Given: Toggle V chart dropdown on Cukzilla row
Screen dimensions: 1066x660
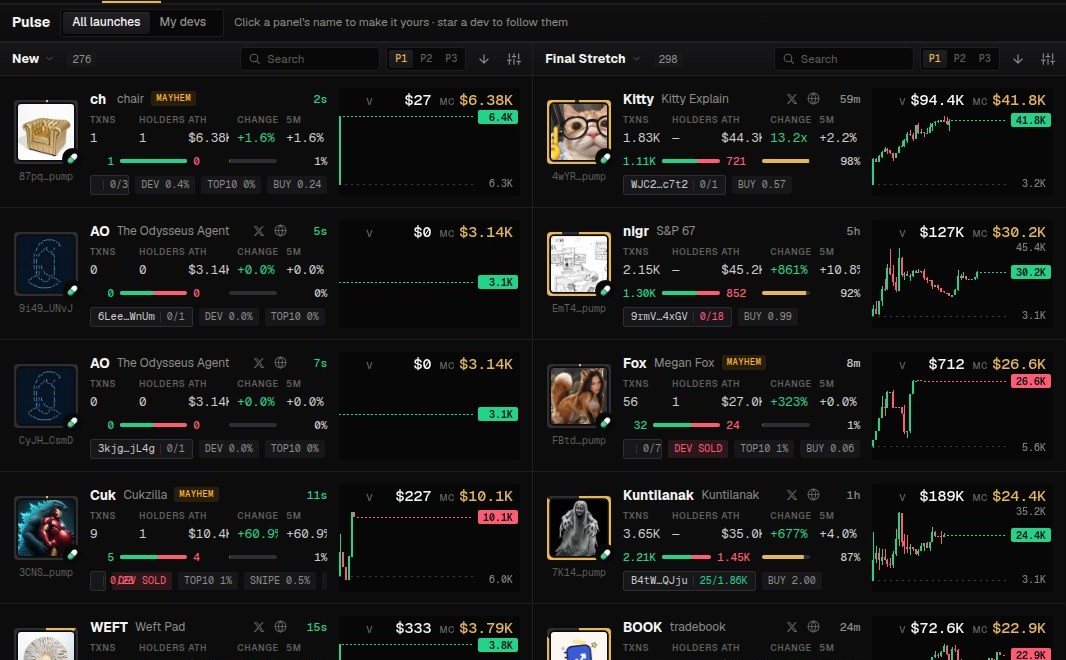Looking at the screenshot, I should [369, 497].
